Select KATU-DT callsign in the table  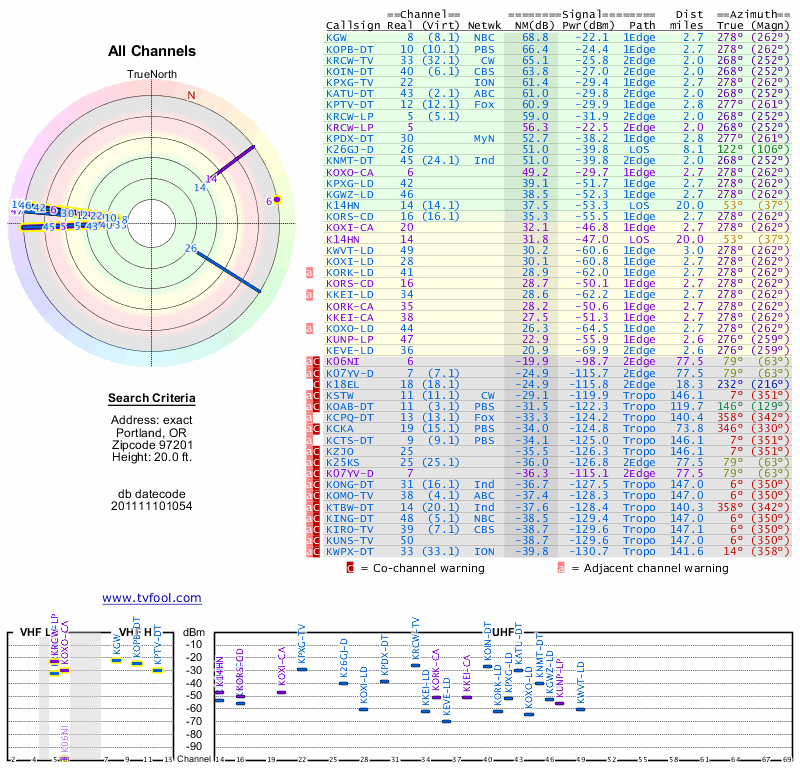[350, 93]
